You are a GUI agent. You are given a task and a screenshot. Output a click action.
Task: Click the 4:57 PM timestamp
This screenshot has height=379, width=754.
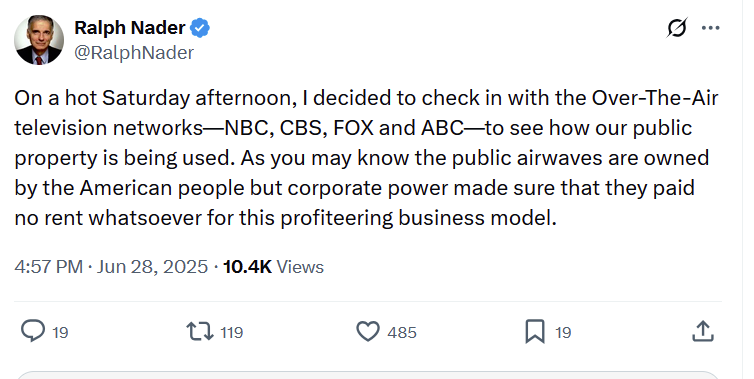49,267
